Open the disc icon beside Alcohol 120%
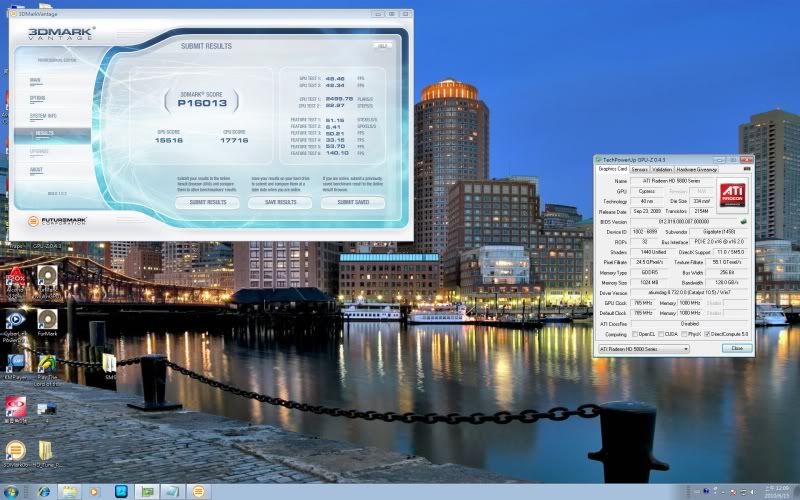This screenshot has width=800, height=500. click(47, 282)
